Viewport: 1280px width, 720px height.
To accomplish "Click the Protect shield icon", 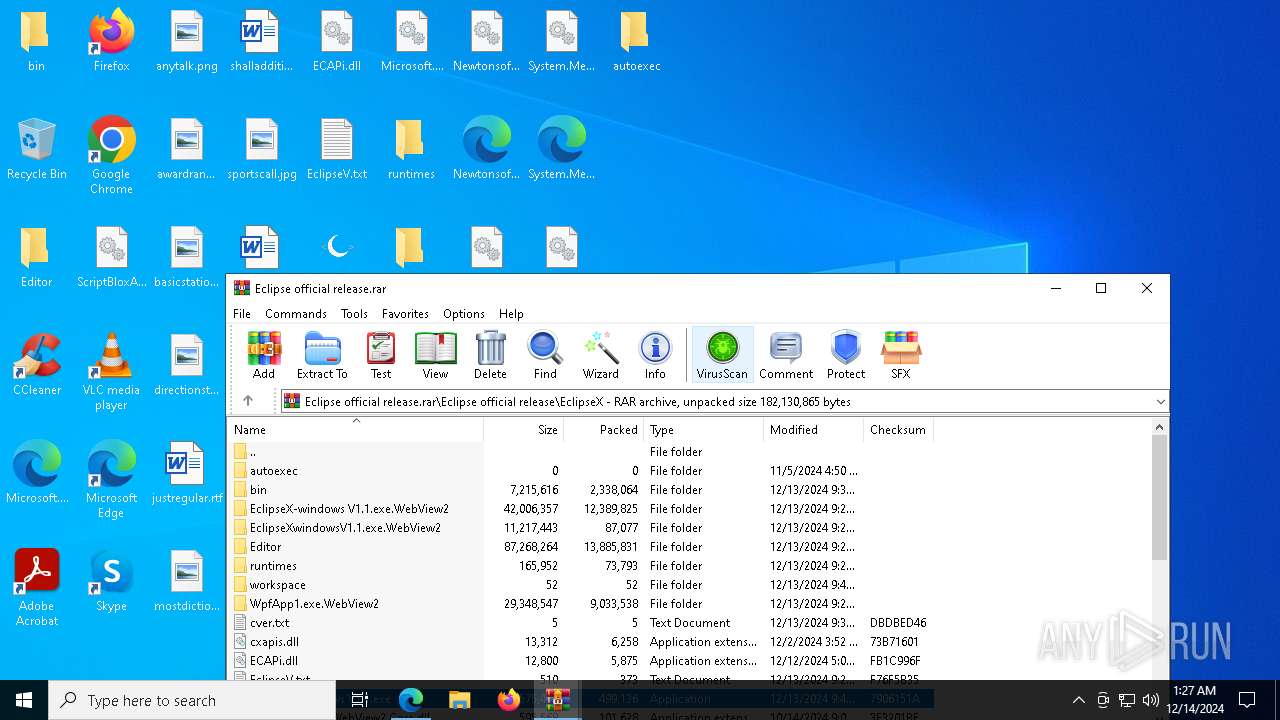I will (846, 355).
